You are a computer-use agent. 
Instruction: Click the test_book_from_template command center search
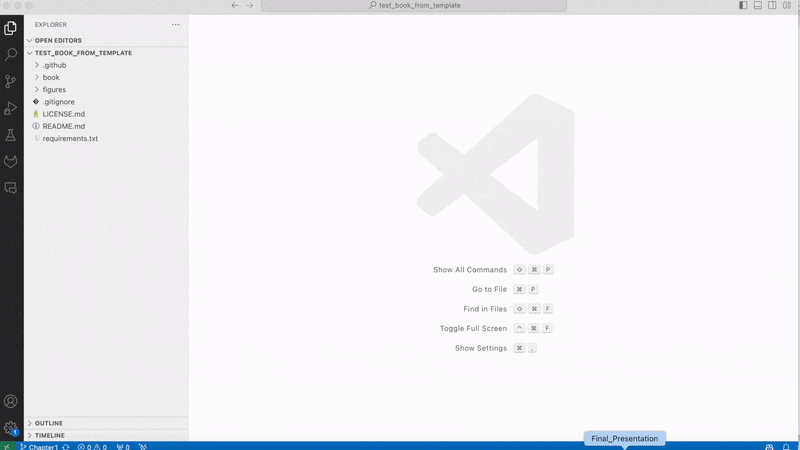[414, 5]
